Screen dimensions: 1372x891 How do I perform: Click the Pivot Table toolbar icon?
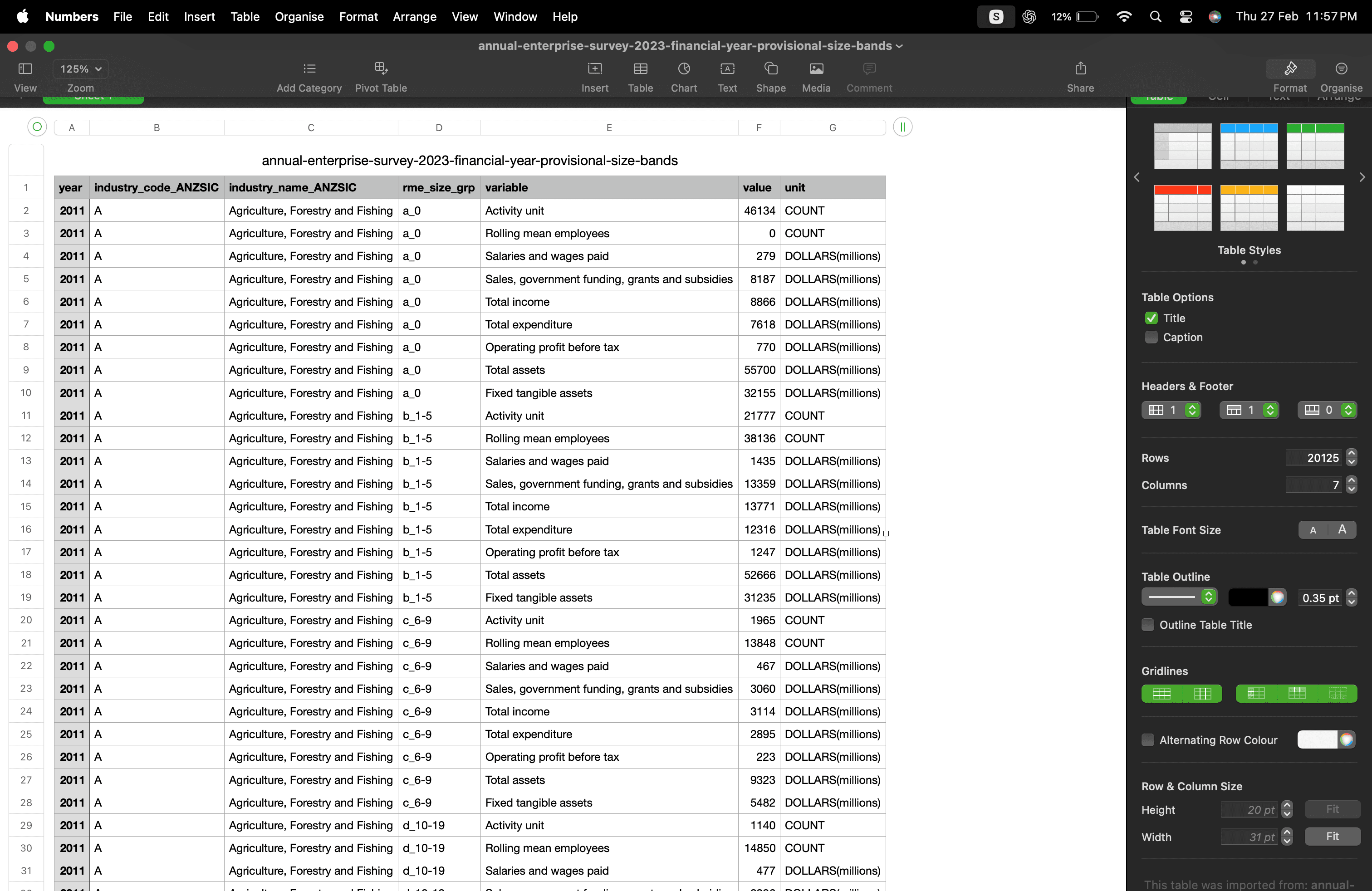point(381,69)
